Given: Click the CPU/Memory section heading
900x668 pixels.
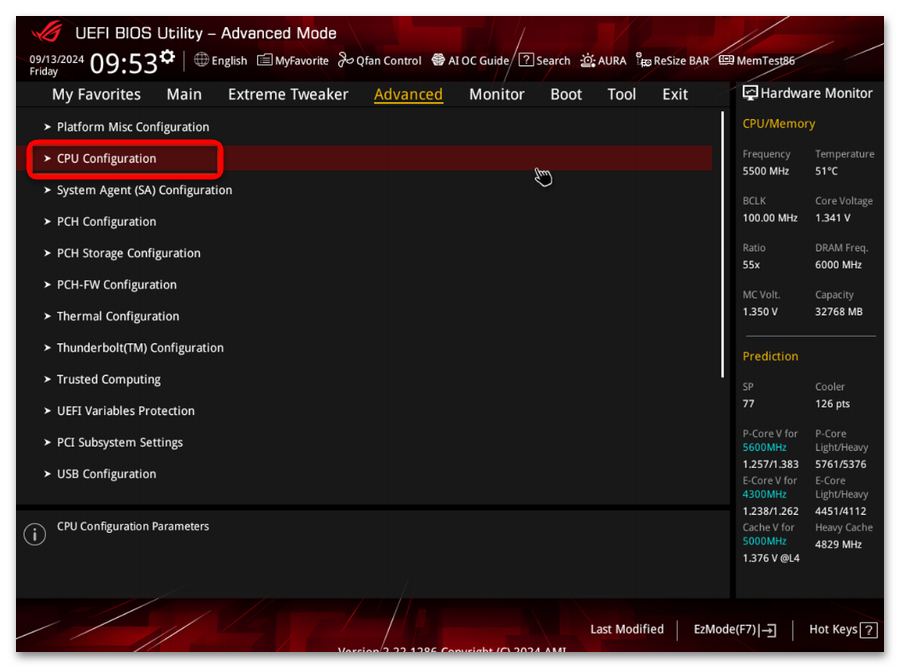Looking at the screenshot, I should (778, 124).
